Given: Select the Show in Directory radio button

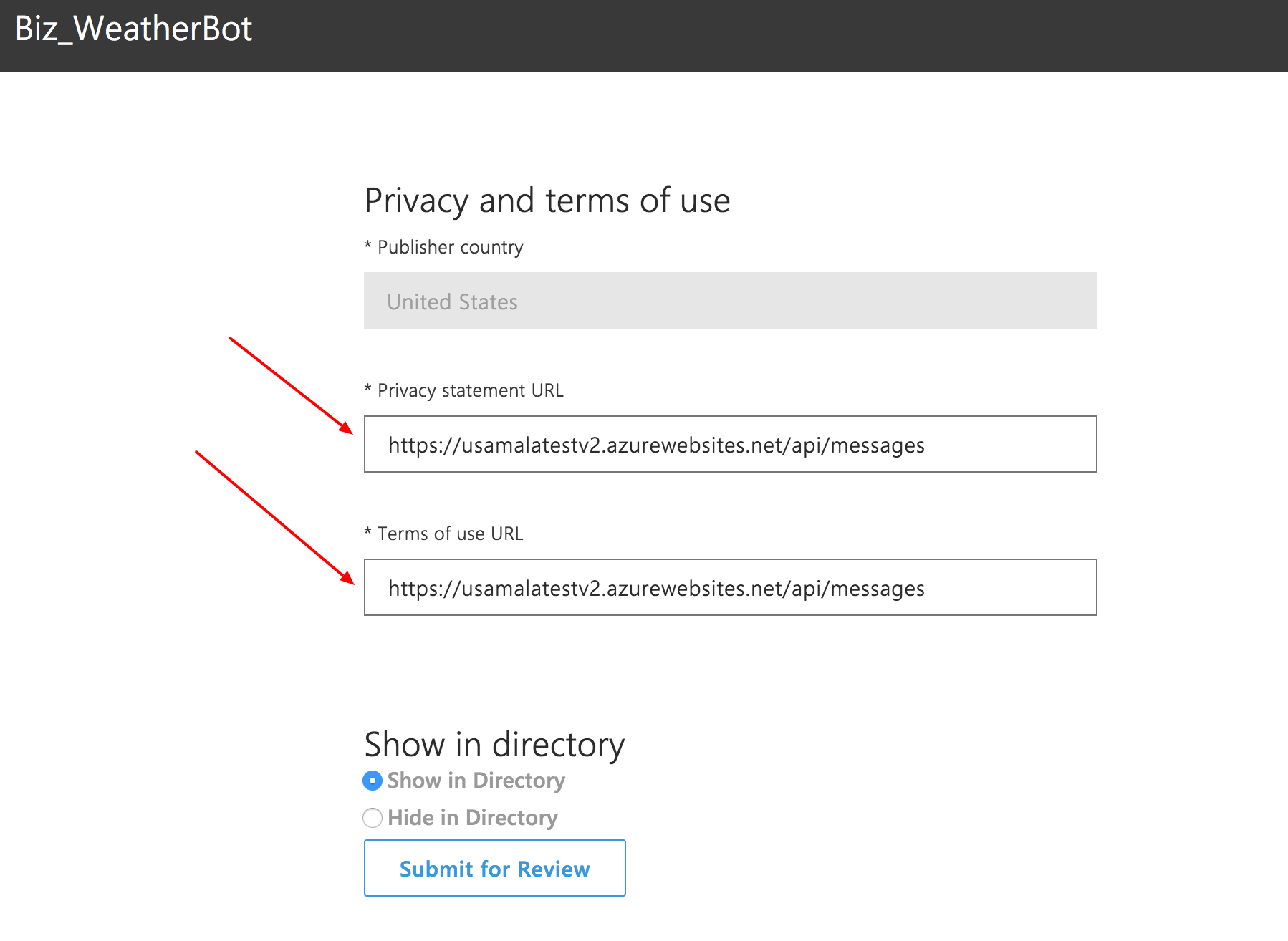Looking at the screenshot, I should click(373, 781).
